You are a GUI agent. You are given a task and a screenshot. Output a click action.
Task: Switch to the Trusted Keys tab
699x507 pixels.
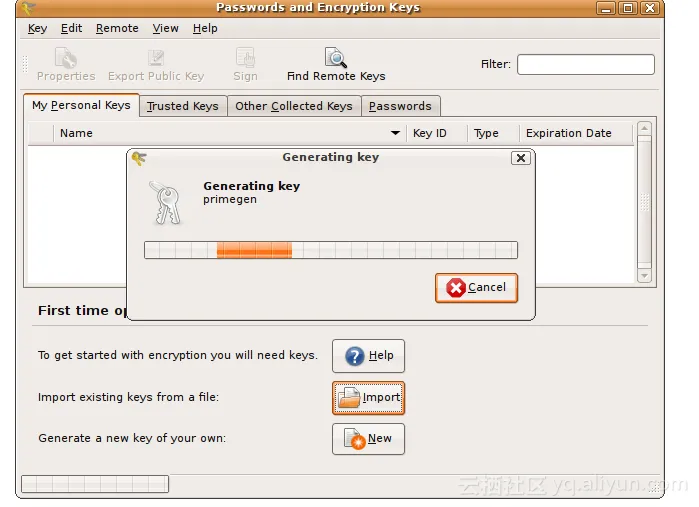[x=182, y=106]
